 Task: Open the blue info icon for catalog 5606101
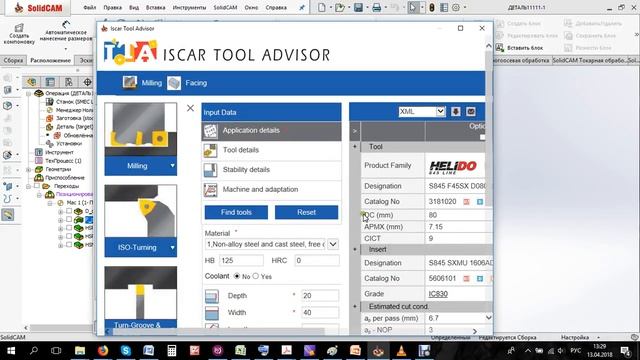point(480,278)
